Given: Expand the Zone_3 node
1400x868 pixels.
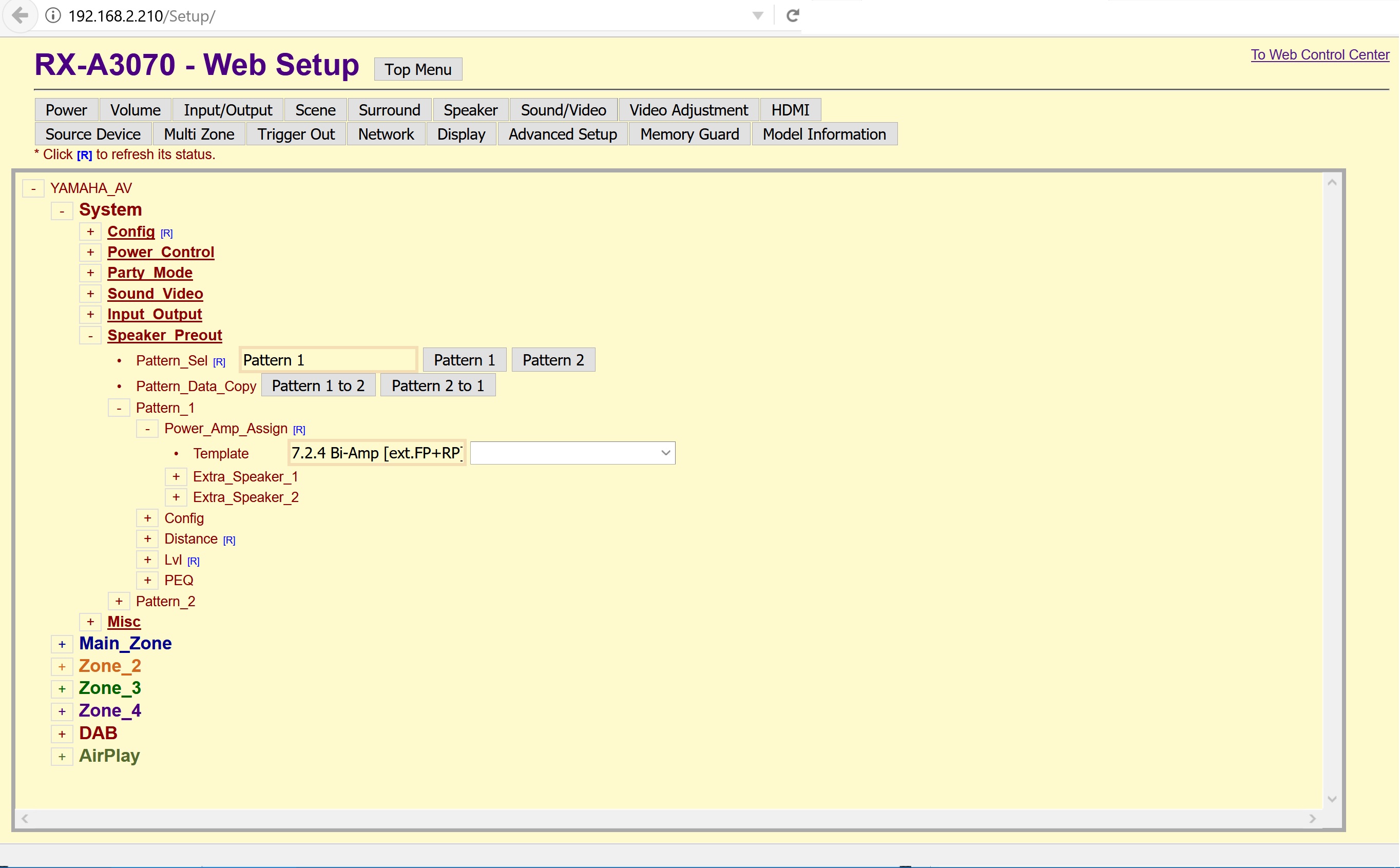Looking at the screenshot, I should pyautogui.click(x=62, y=689).
